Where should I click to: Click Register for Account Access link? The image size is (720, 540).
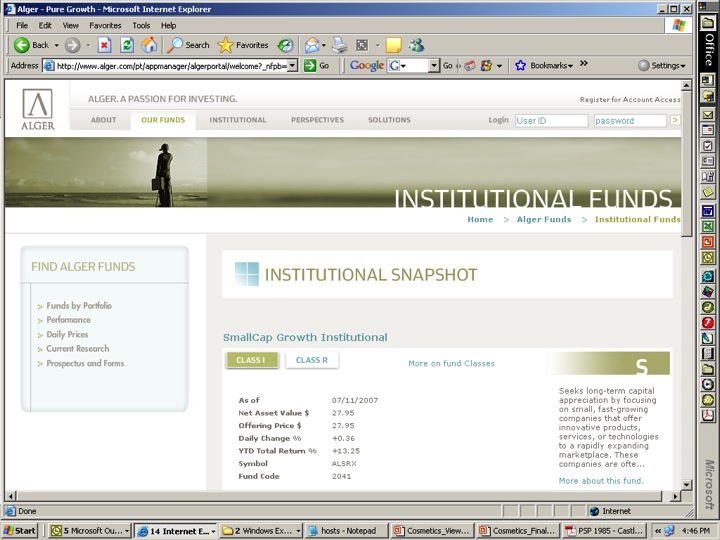coord(630,100)
